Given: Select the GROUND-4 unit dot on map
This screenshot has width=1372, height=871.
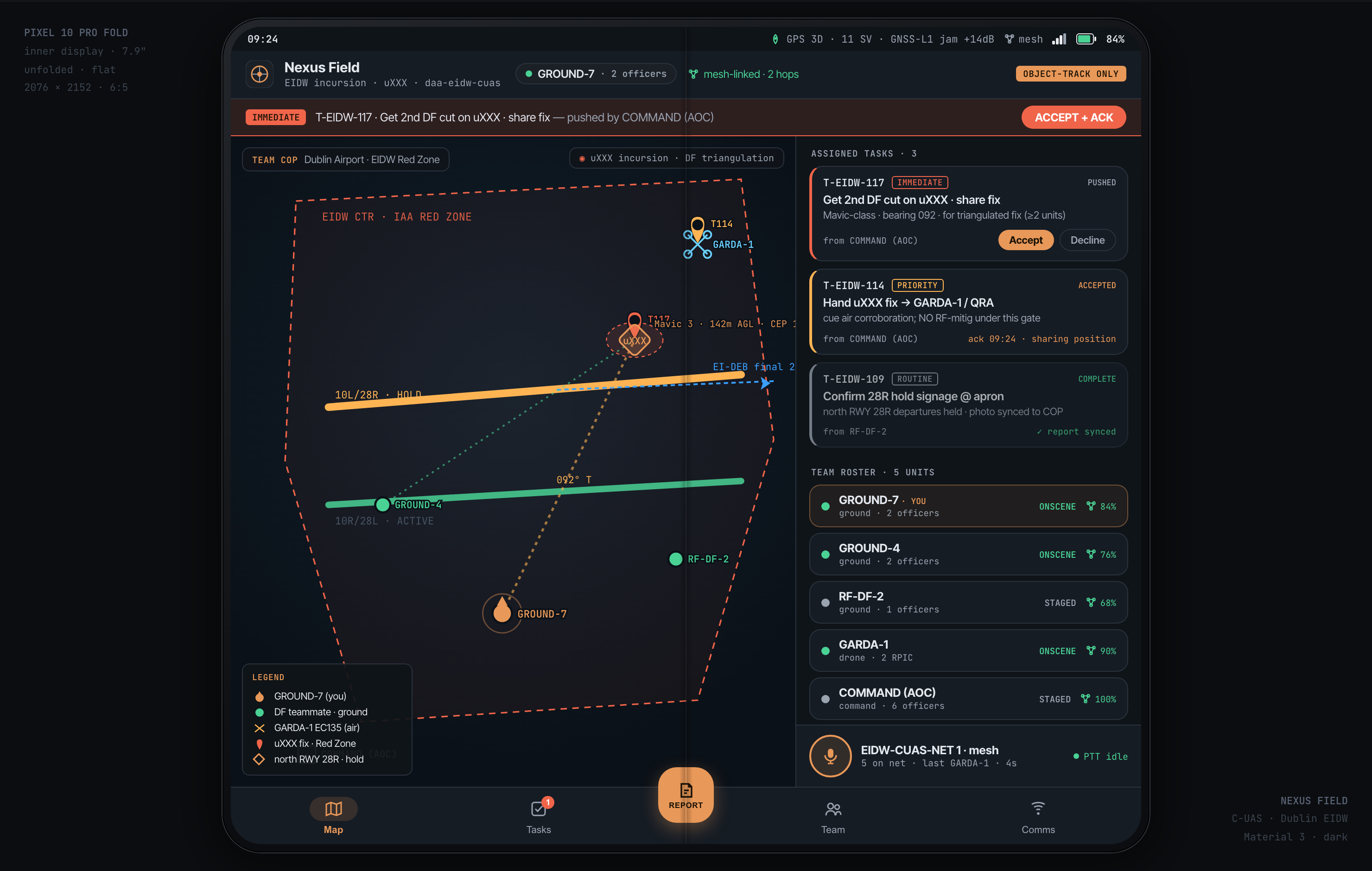Looking at the screenshot, I should [x=382, y=505].
